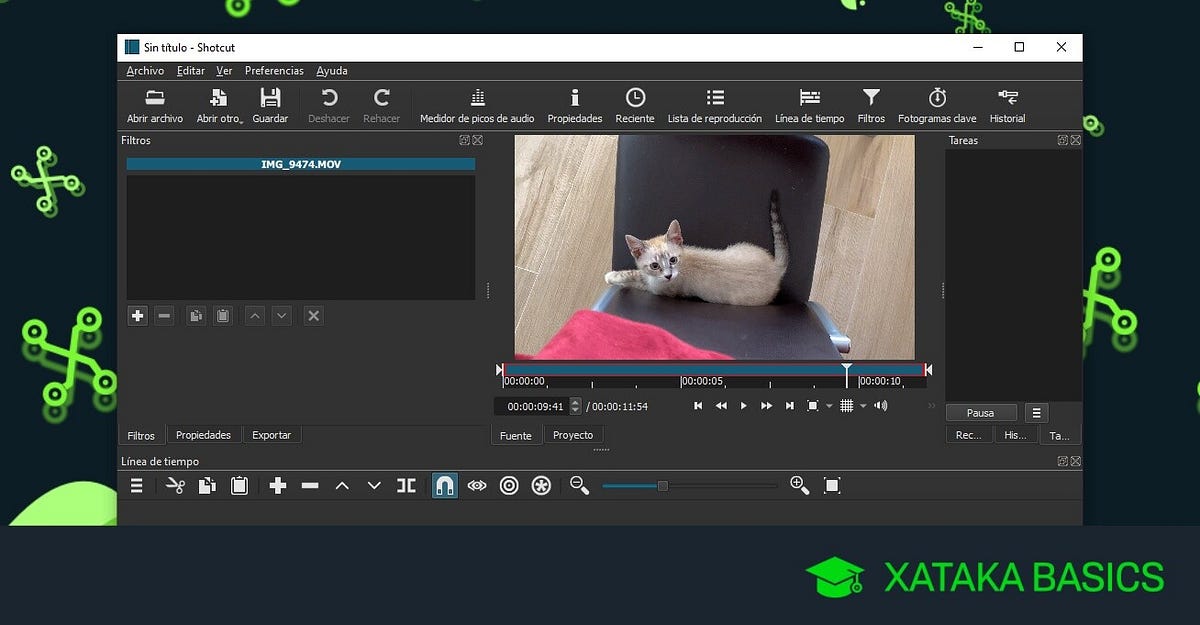The image size is (1200, 625).
Task: Open the grid options dropdown next to grid icon
Action: point(864,405)
